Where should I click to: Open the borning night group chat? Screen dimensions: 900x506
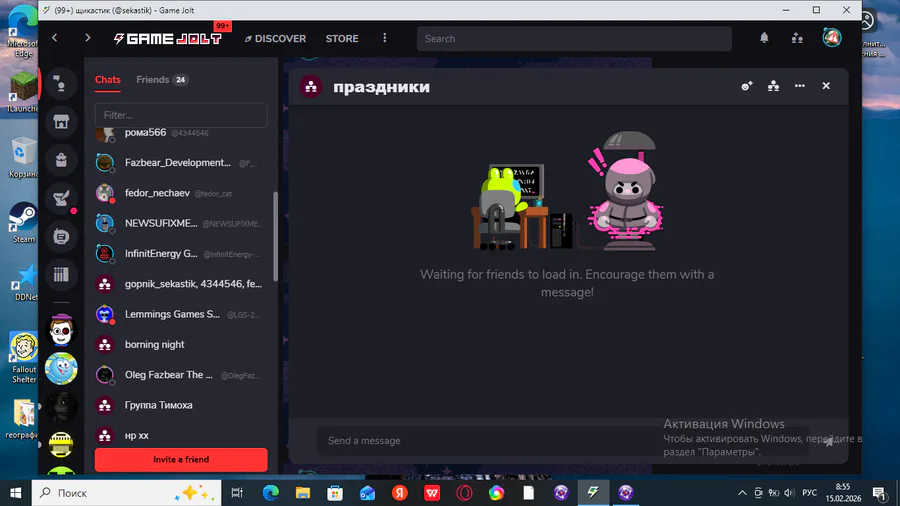(x=181, y=345)
